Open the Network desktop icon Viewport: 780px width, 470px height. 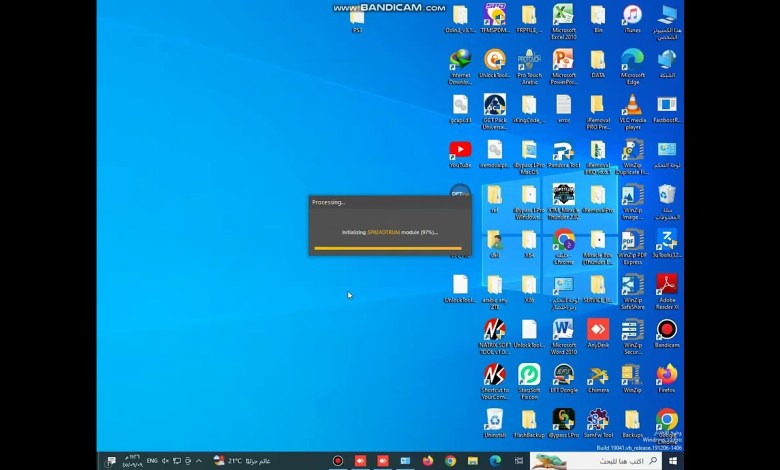point(667,64)
